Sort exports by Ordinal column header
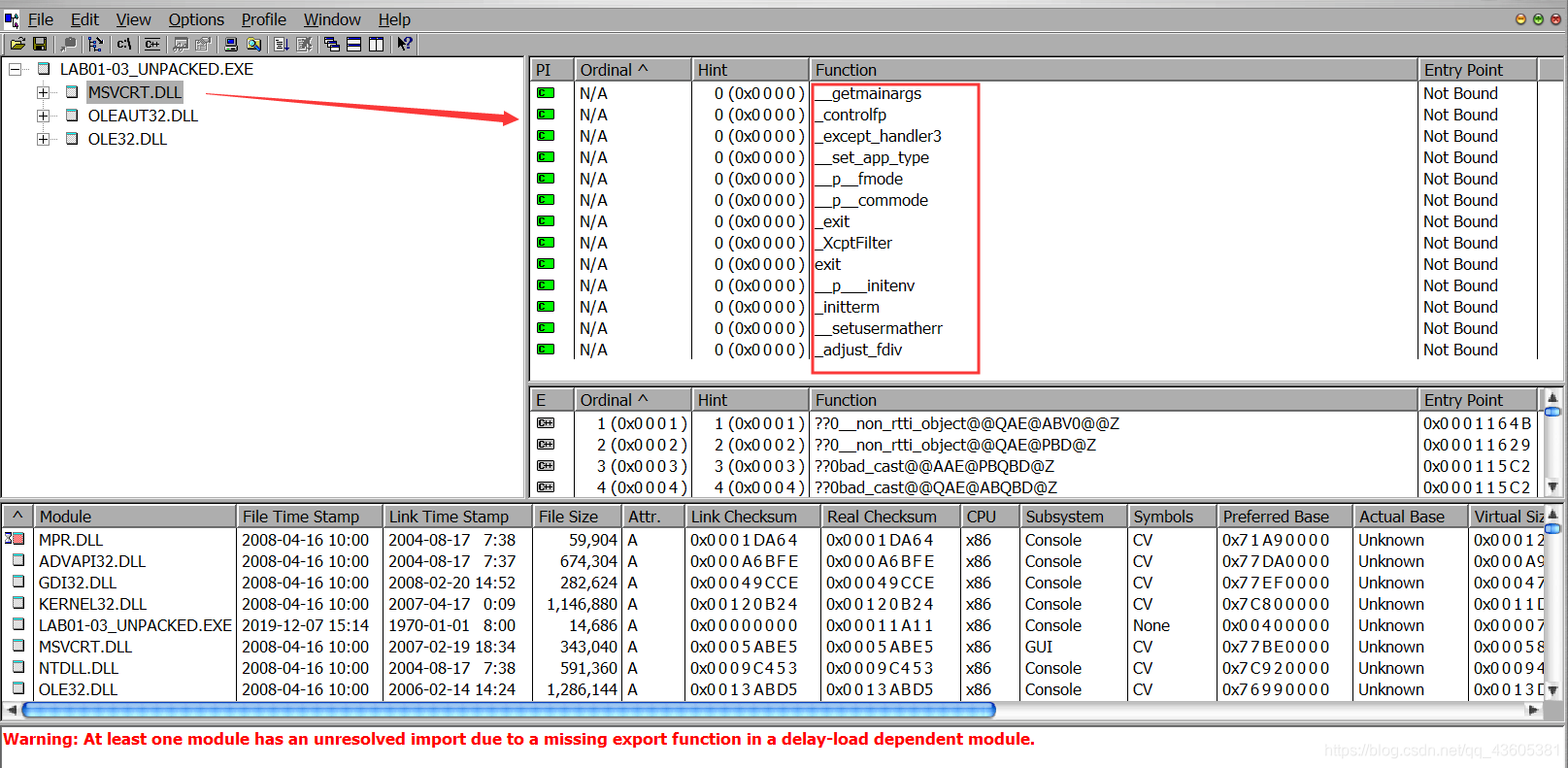Viewport: 1568px width, 768px height. [632, 400]
